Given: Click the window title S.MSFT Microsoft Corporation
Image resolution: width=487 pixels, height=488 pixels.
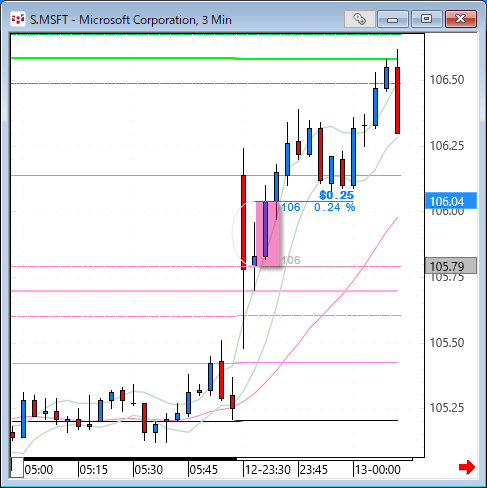Looking at the screenshot, I should (x=131, y=20).
